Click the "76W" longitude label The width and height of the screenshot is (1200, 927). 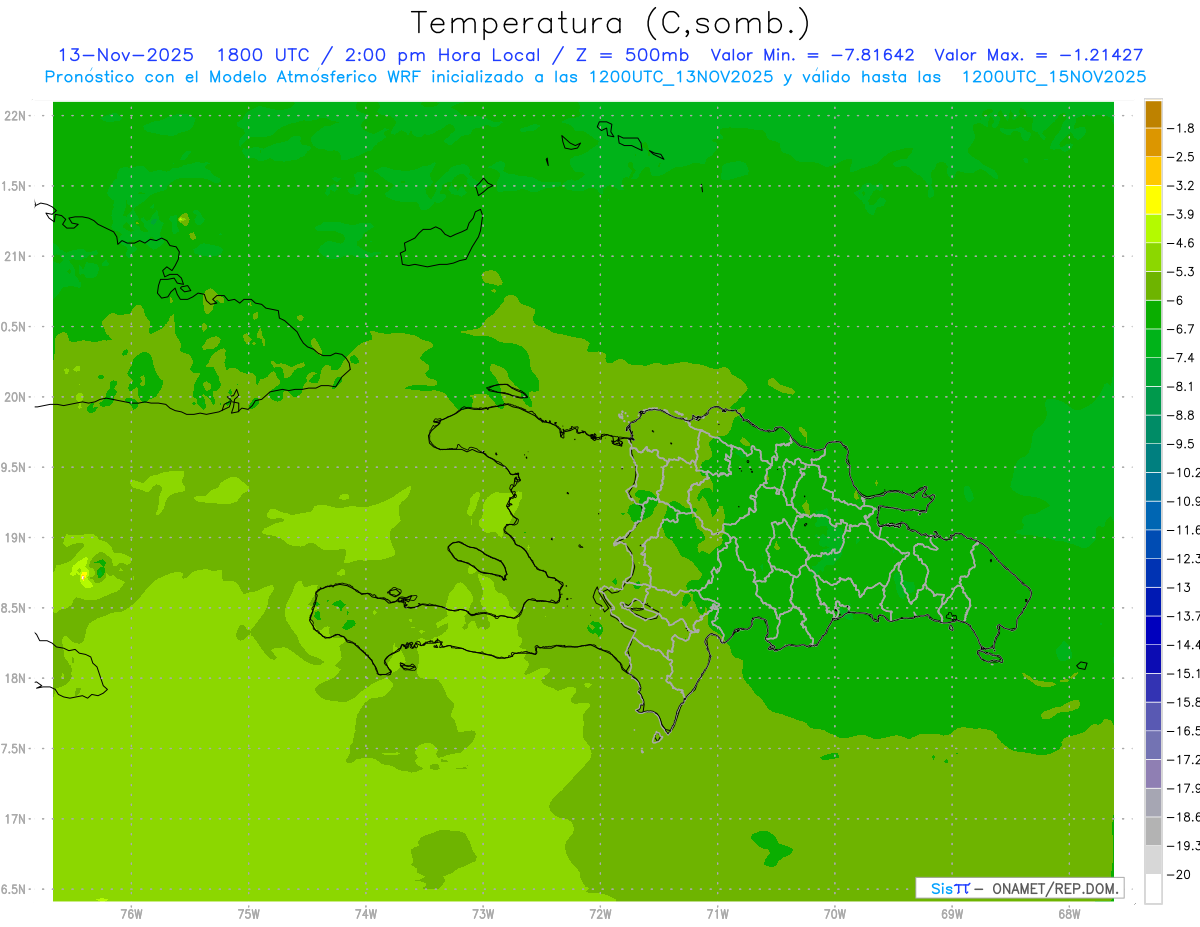(131, 913)
